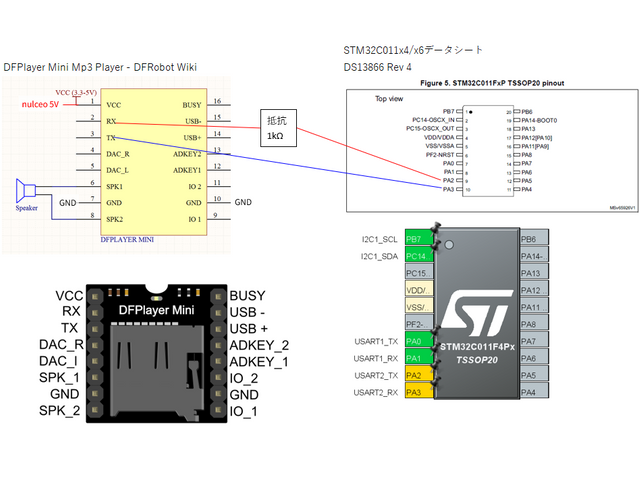
Task: Click 'VSS/VSSA' in datasheet pinout
Action: 440,146
